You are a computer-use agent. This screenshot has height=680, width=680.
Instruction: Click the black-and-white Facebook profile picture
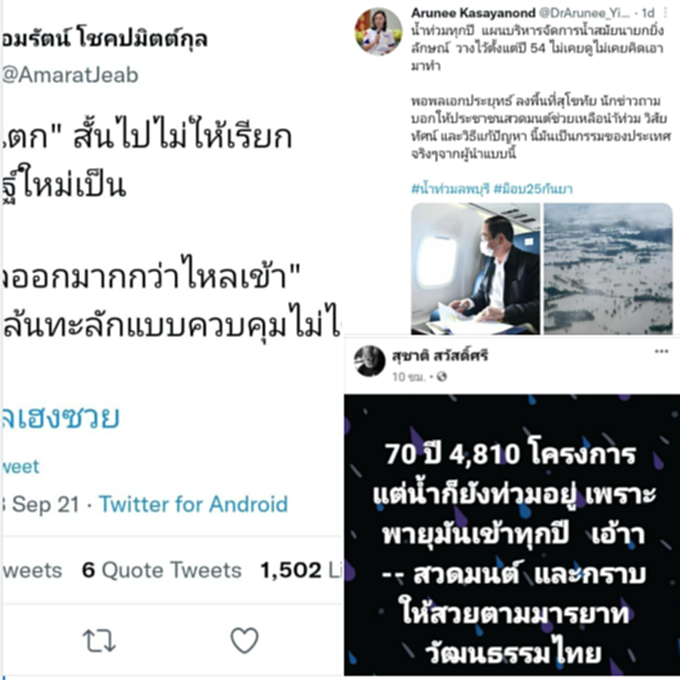click(369, 361)
